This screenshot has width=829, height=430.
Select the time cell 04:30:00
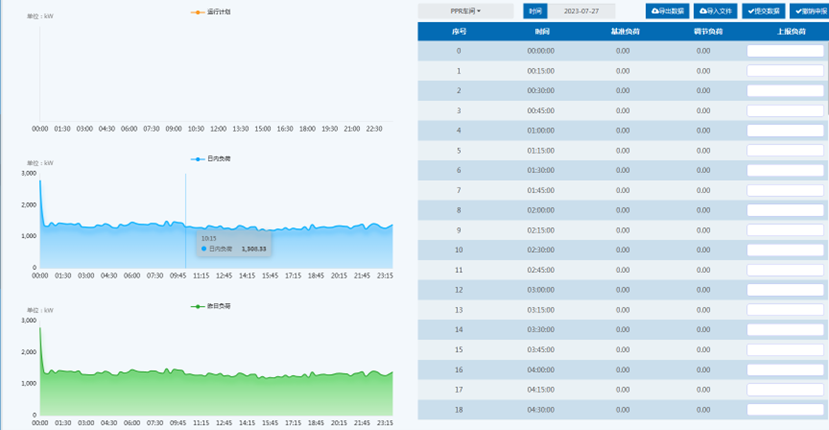tap(541, 409)
